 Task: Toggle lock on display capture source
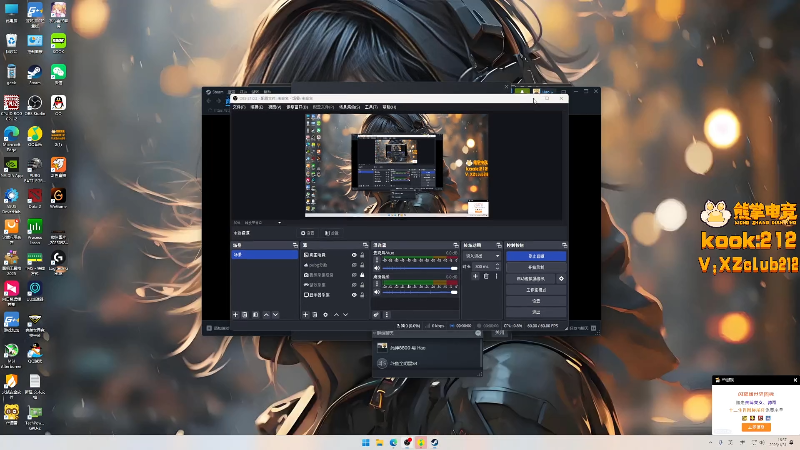pyautogui.click(x=362, y=294)
